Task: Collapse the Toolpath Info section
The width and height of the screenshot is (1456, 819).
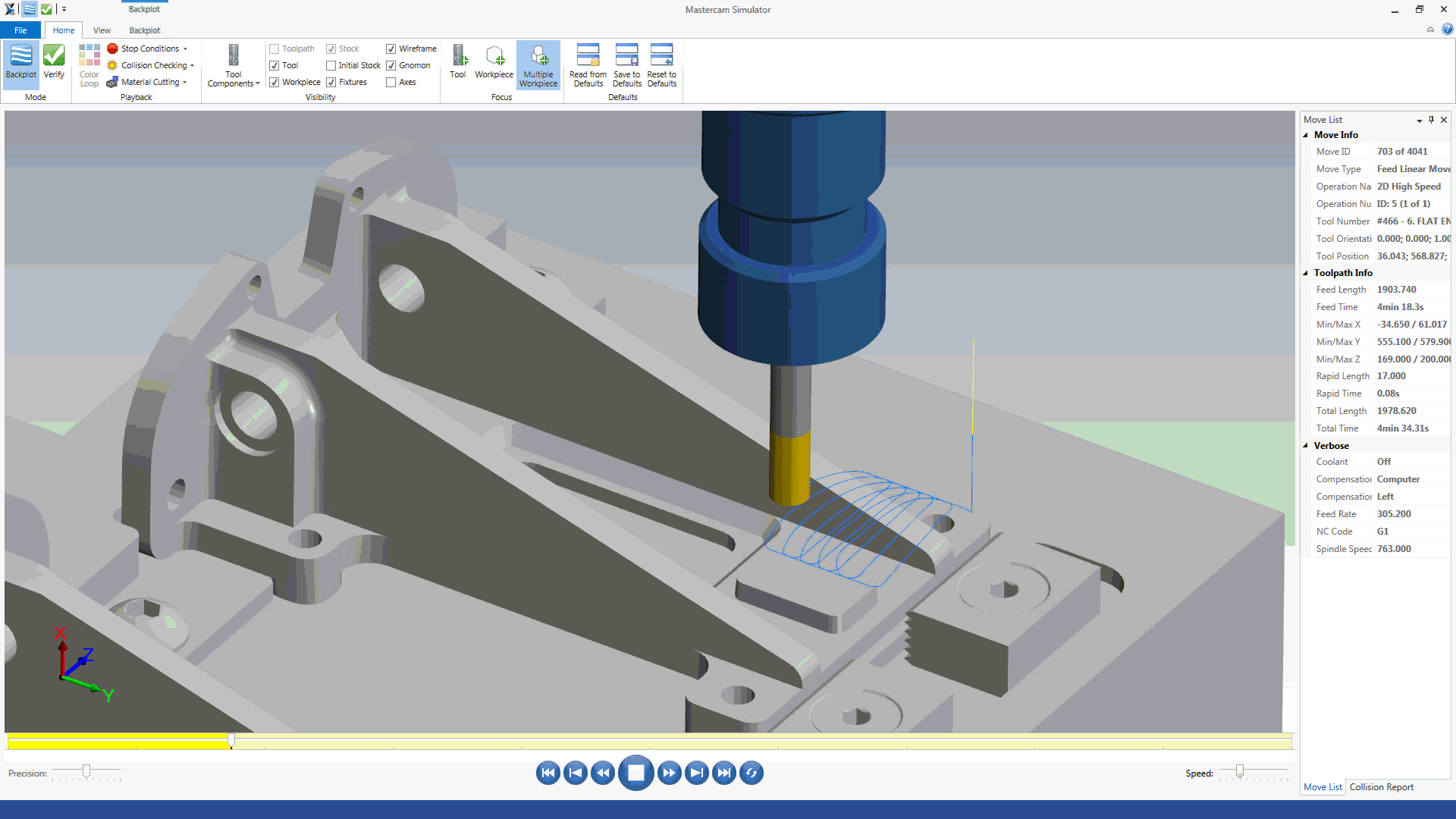Action: tap(1306, 273)
